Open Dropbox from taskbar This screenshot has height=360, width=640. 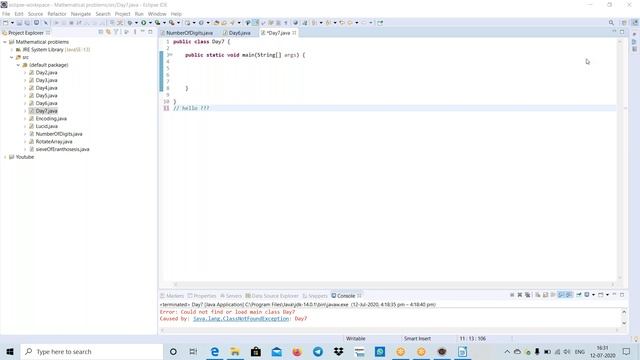coord(338,351)
